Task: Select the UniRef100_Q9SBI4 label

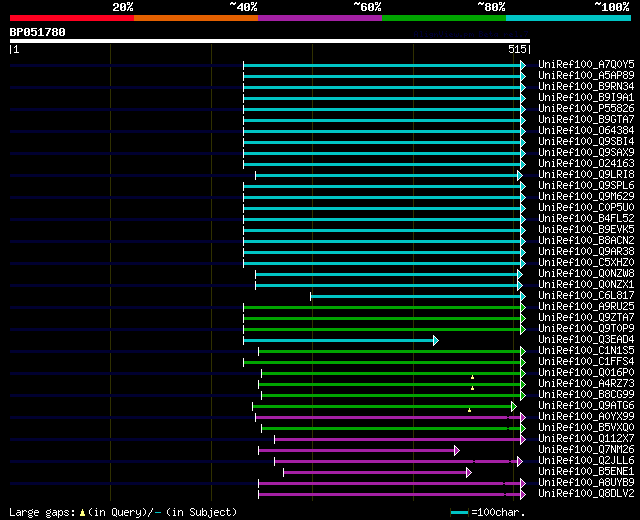Action: coord(586,142)
